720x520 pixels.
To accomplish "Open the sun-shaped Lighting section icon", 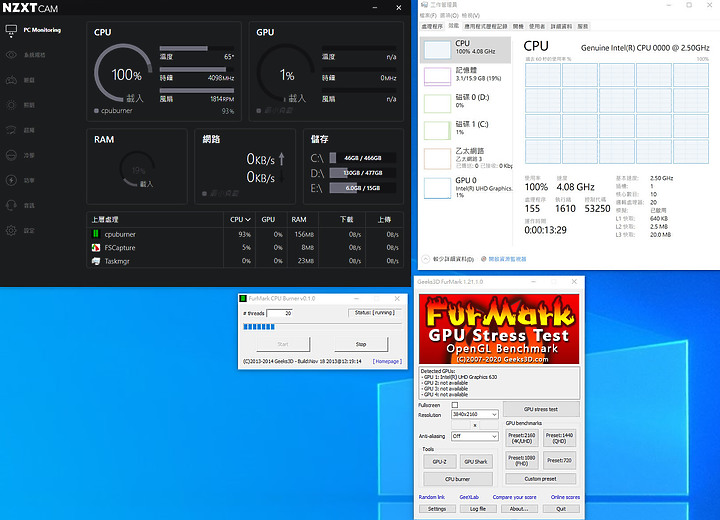I will [x=11, y=105].
